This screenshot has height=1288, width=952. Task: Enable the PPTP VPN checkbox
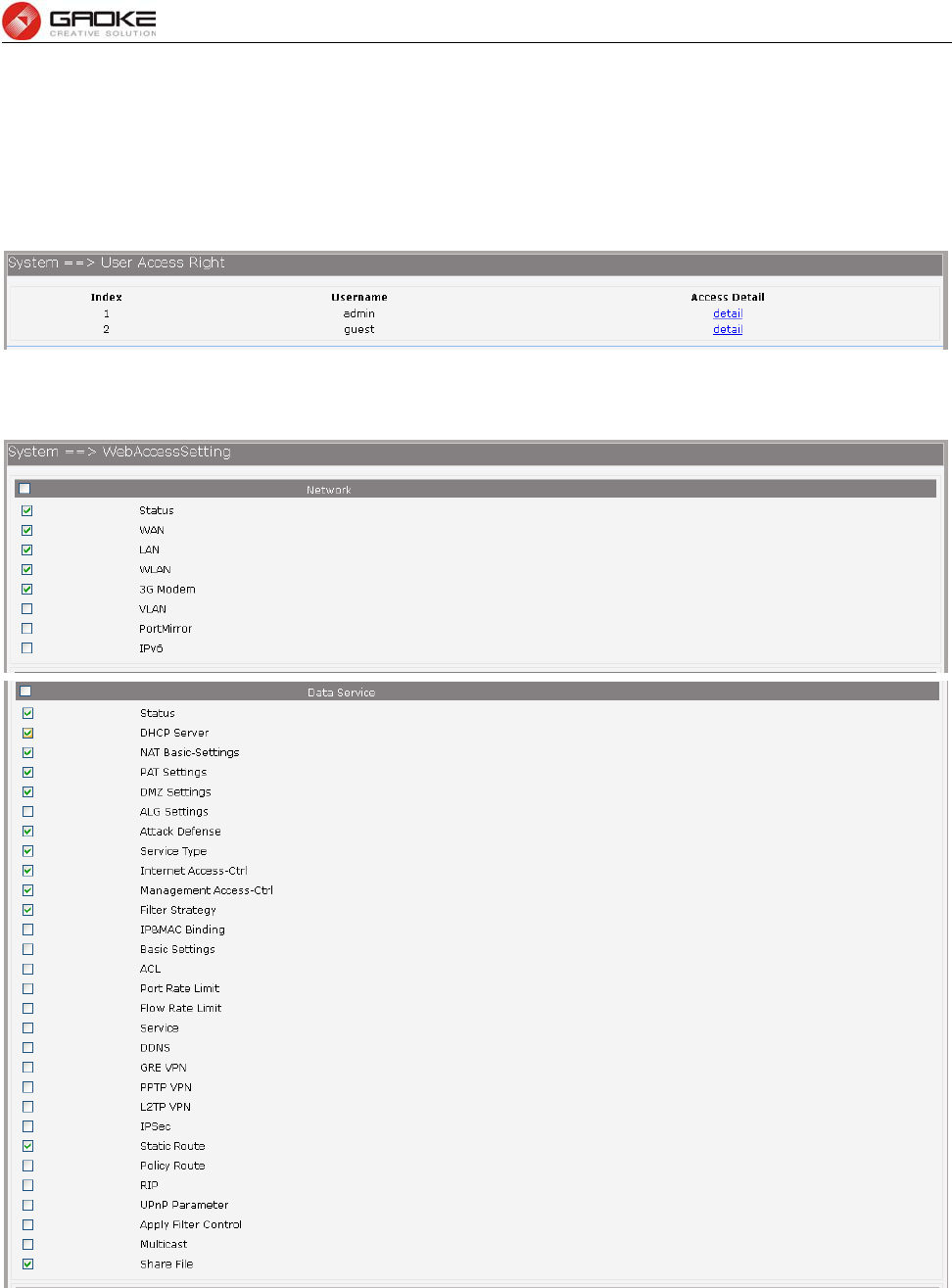(x=28, y=1087)
